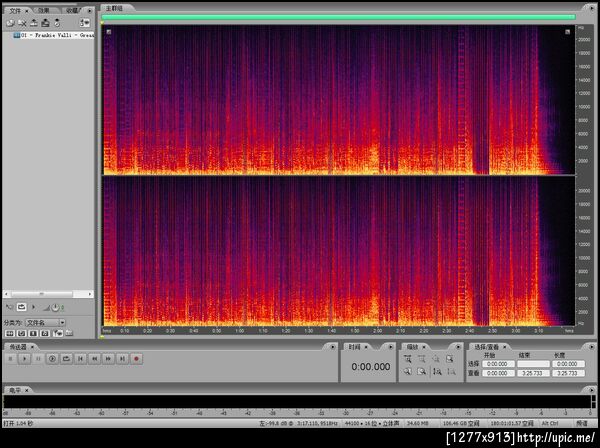Click the insert into CD list icon

(x=57, y=23)
